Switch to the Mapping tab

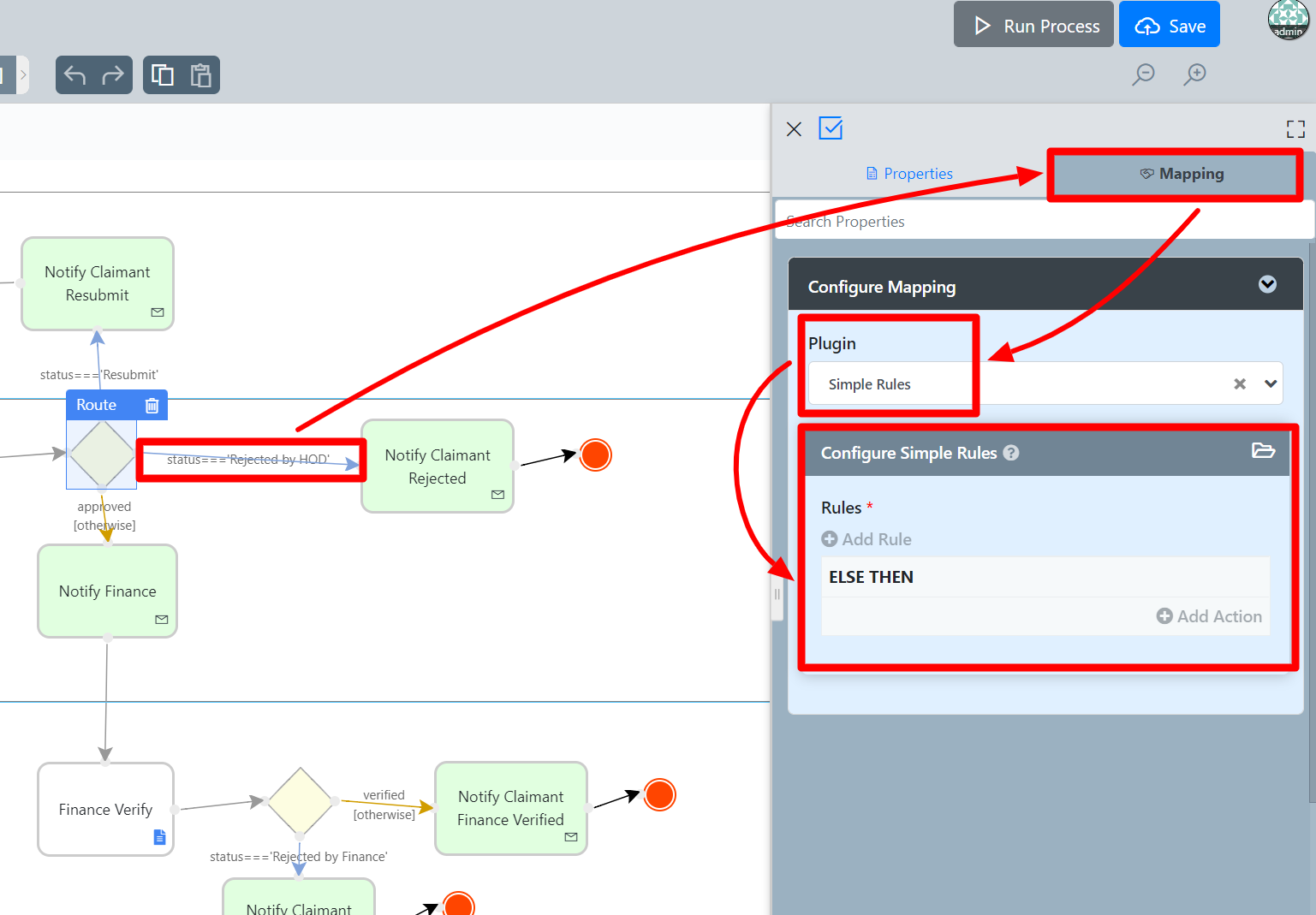click(1182, 174)
